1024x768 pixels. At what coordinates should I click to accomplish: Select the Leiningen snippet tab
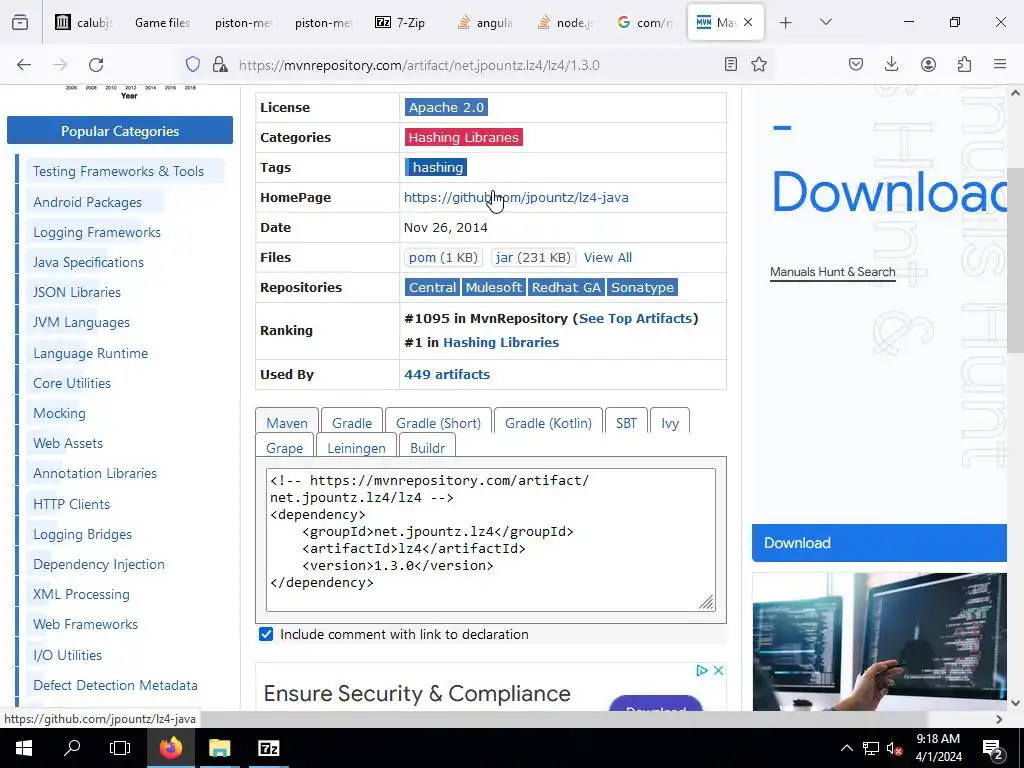tap(356, 448)
